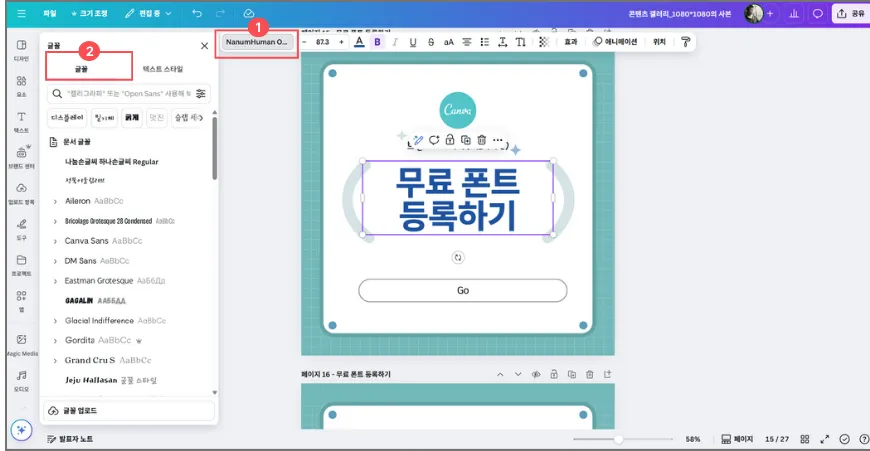Viewport: 870px width, 451px height.
Task: Expand the Bricolage Grotesque 28 Condensed family
Action: point(55,221)
